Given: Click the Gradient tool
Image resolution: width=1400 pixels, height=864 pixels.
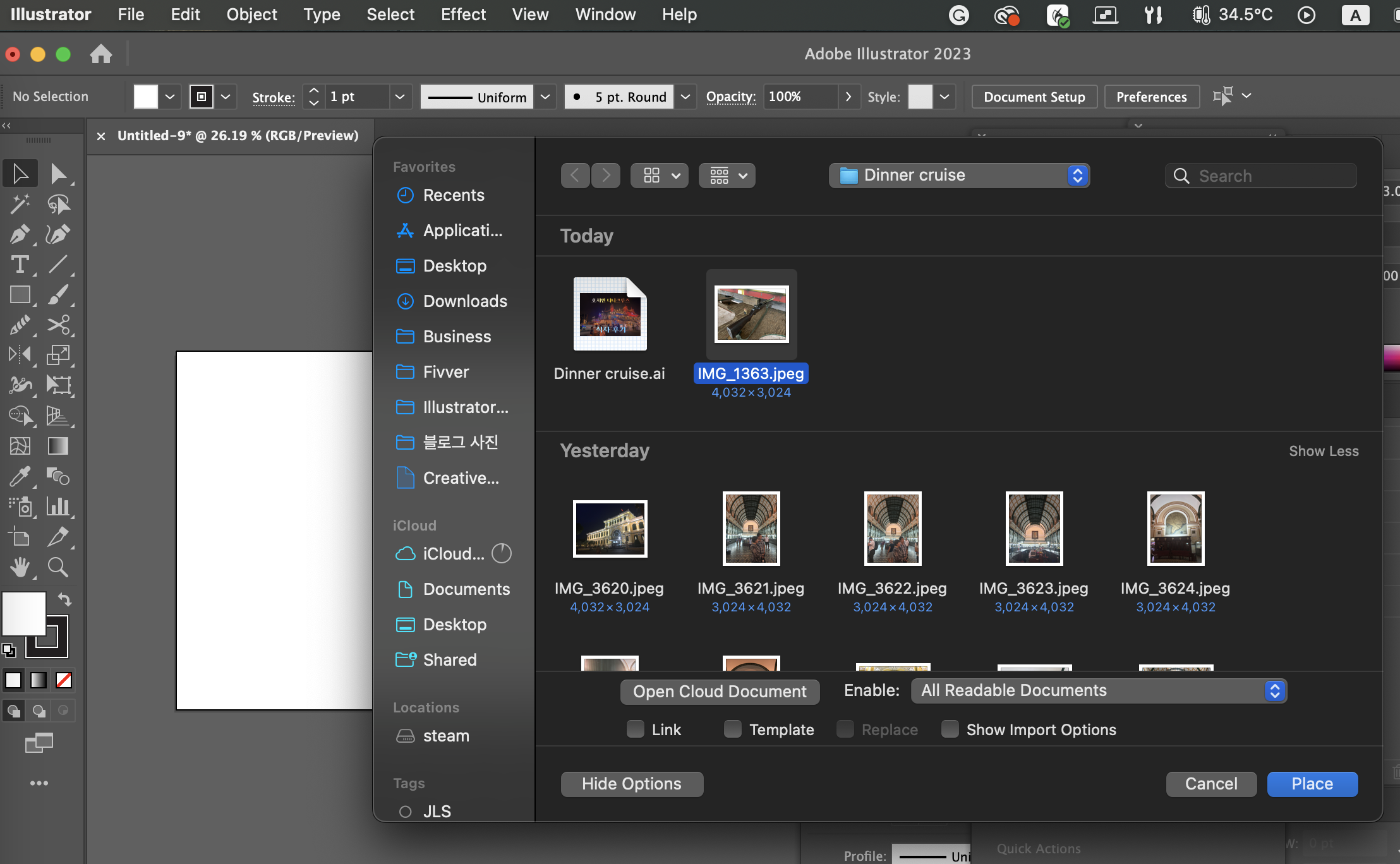Looking at the screenshot, I should [x=59, y=447].
